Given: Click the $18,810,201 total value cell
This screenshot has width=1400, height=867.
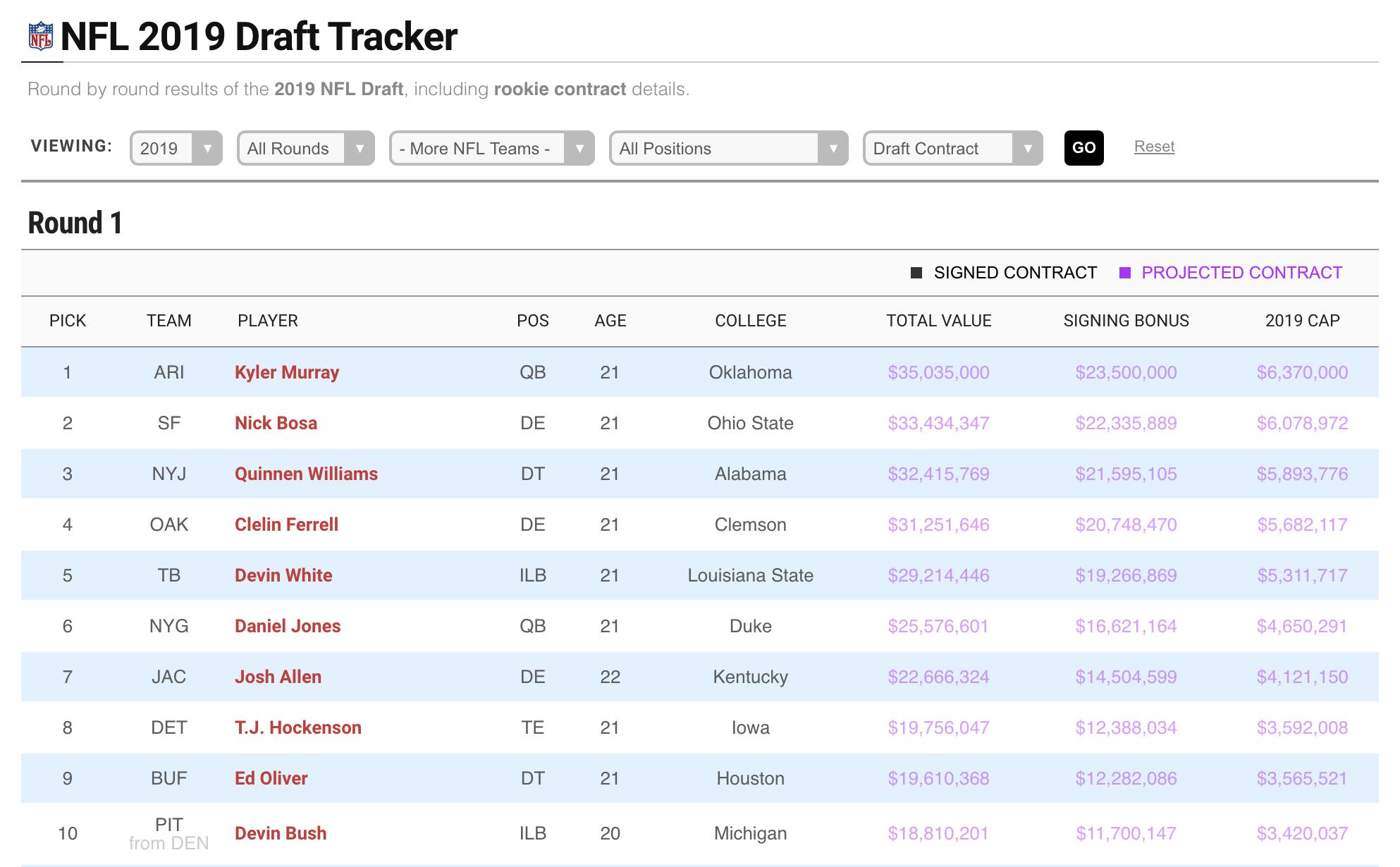Looking at the screenshot, I should [x=939, y=833].
